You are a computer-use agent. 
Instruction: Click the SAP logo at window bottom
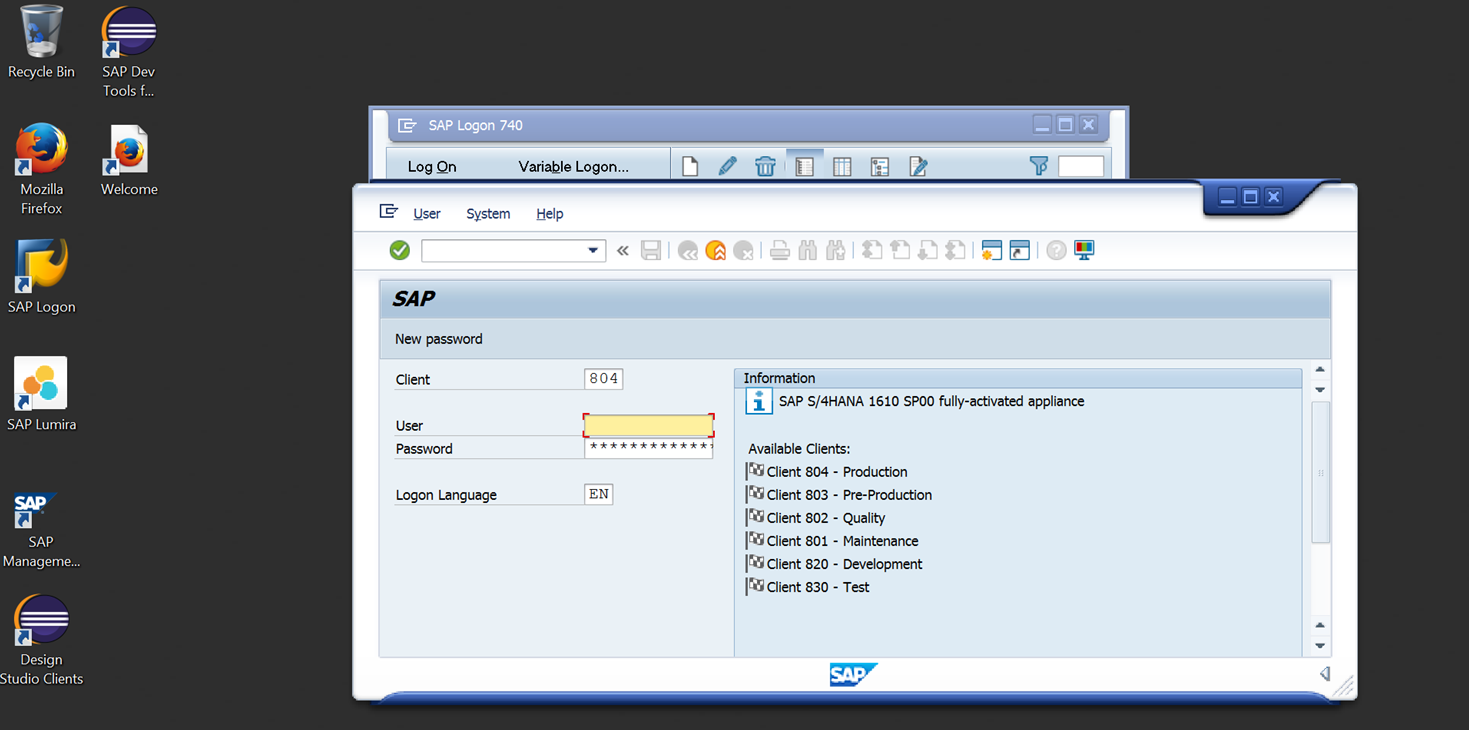(853, 675)
